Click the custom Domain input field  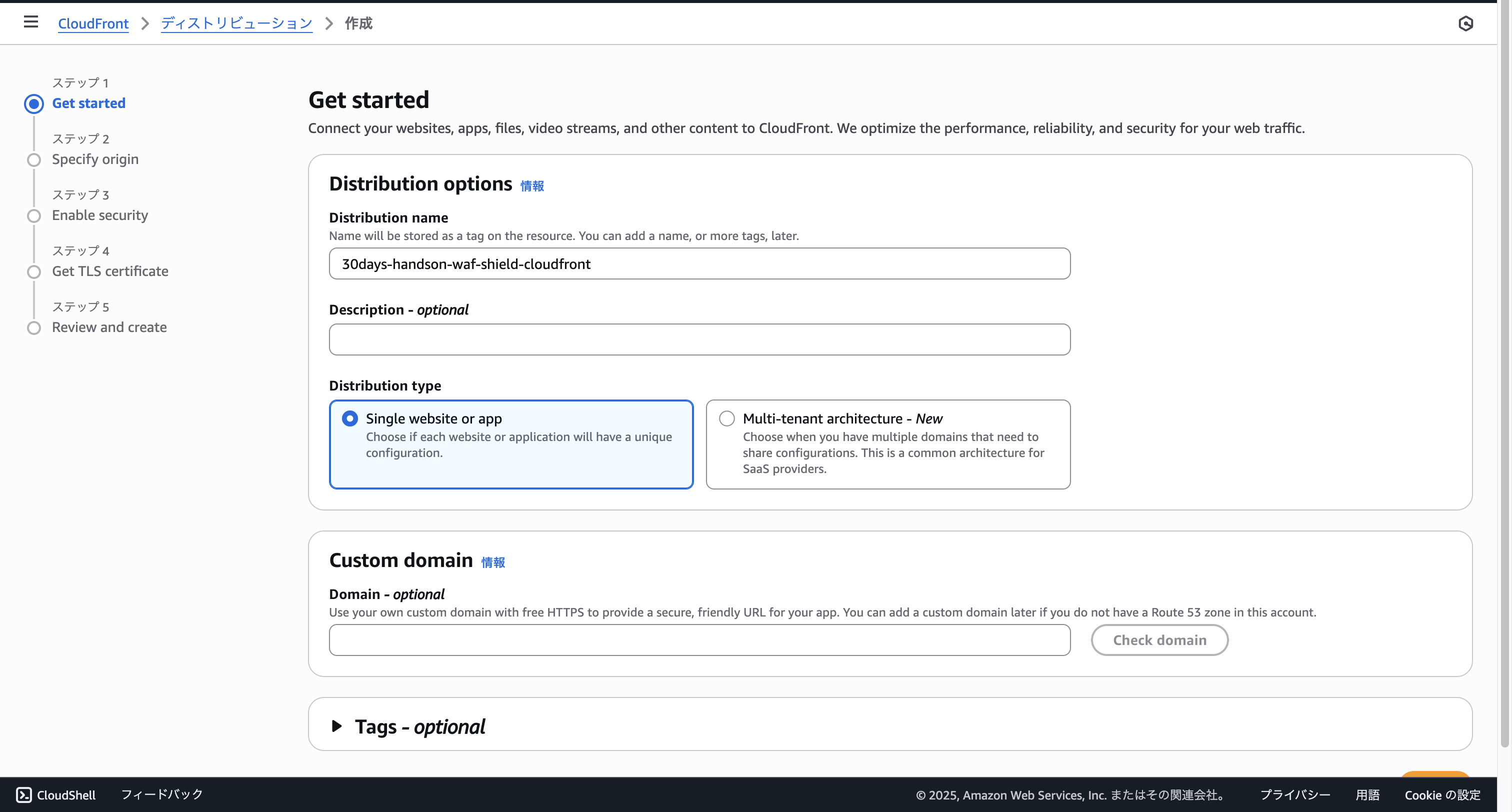point(699,640)
